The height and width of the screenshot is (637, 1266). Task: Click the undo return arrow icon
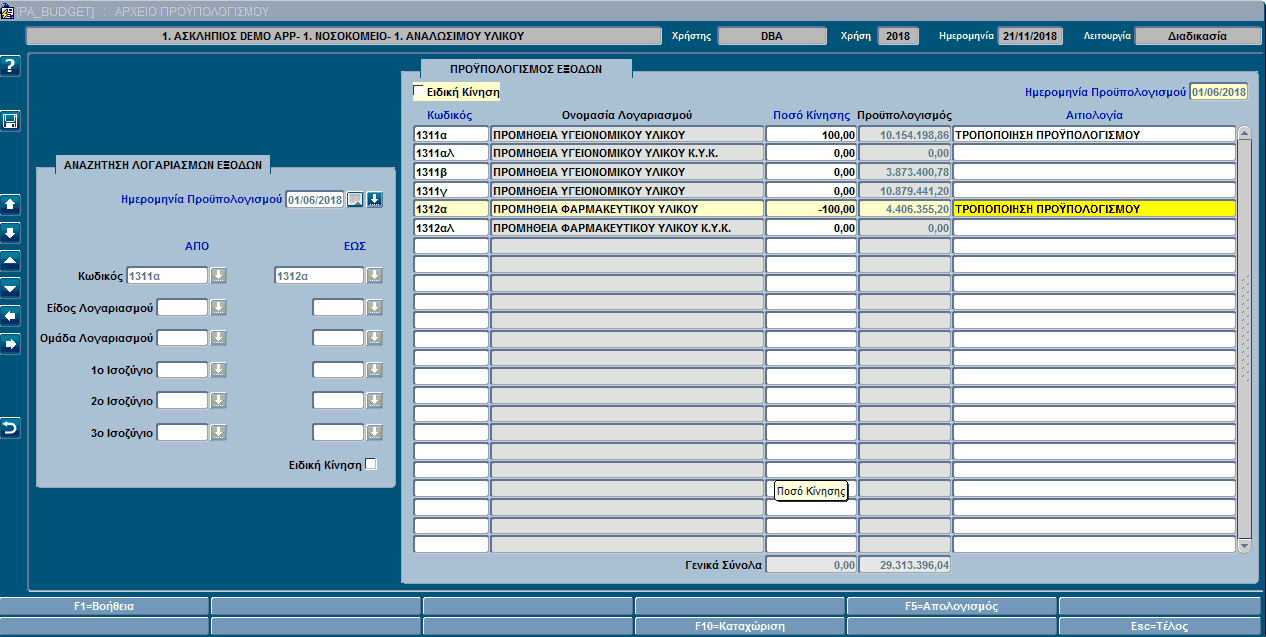tap(10, 428)
